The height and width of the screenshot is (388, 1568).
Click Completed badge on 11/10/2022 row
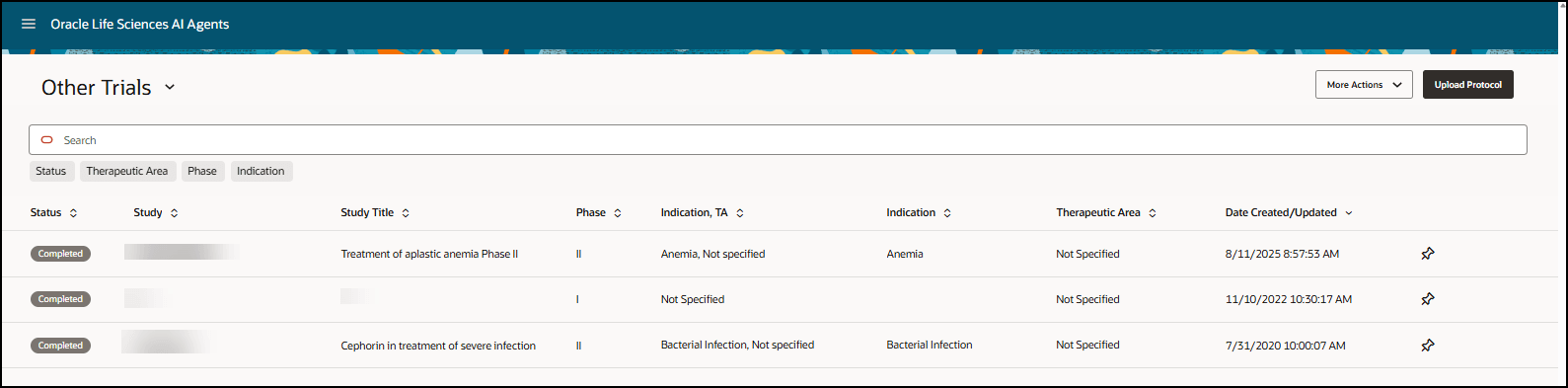pos(60,299)
